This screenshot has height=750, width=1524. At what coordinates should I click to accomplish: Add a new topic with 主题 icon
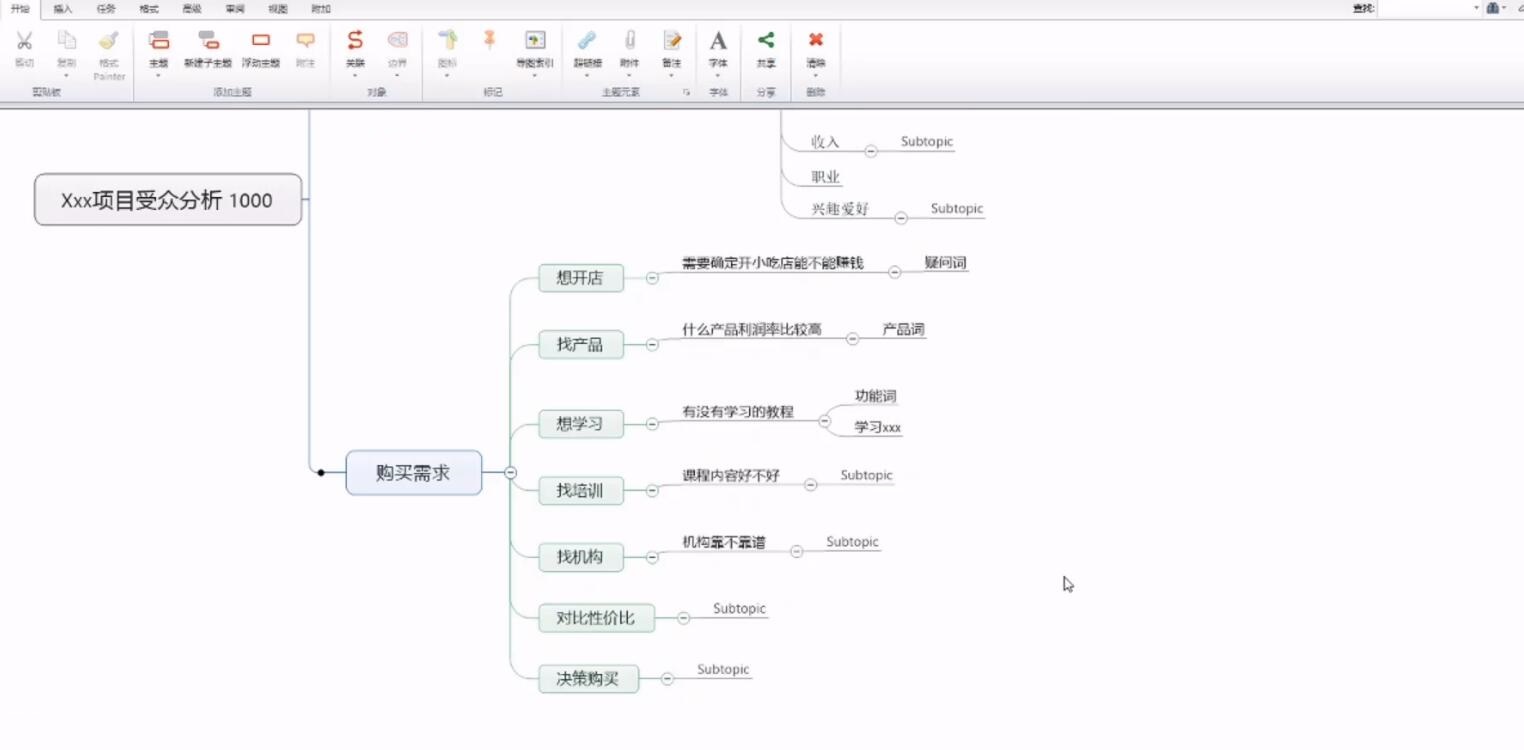158,41
